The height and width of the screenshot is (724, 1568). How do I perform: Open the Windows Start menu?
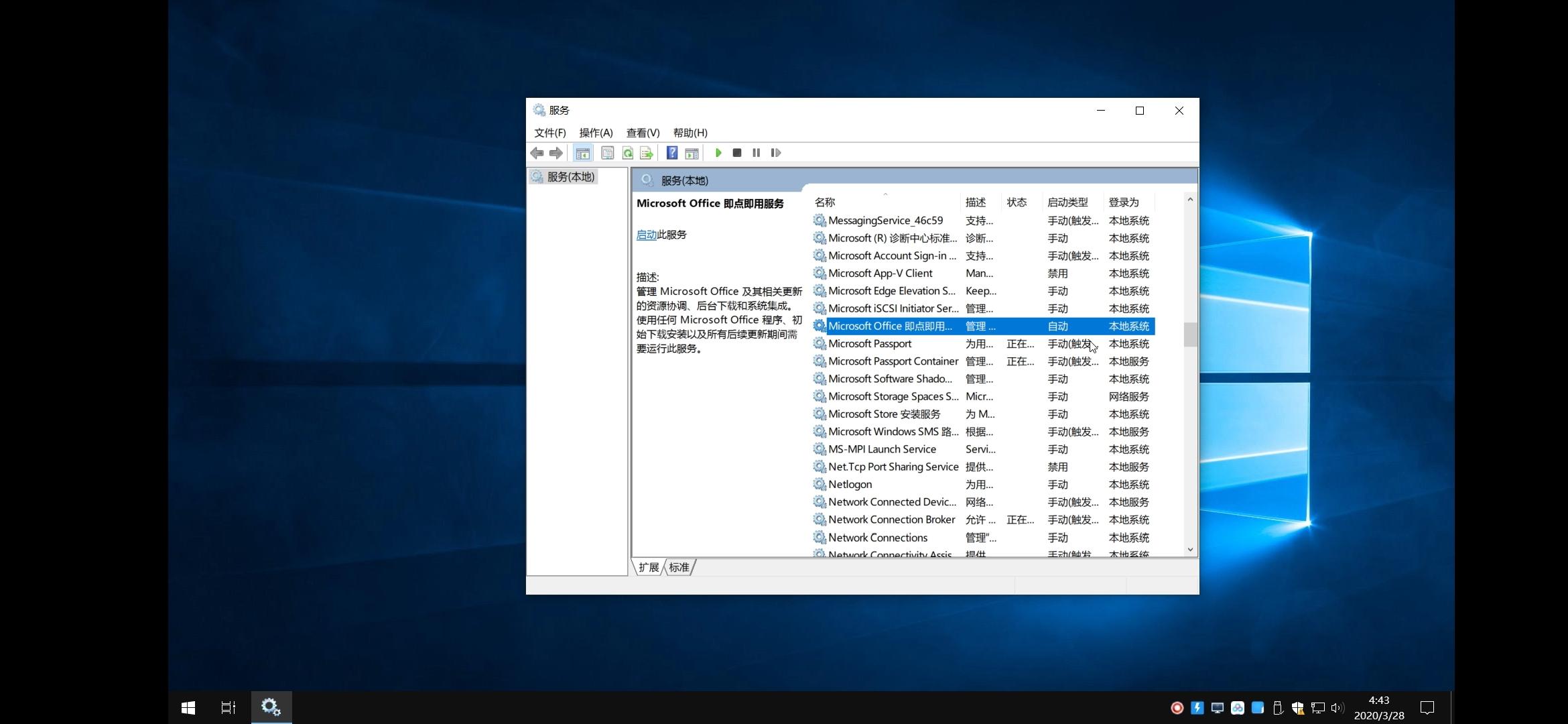click(x=188, y=708)
